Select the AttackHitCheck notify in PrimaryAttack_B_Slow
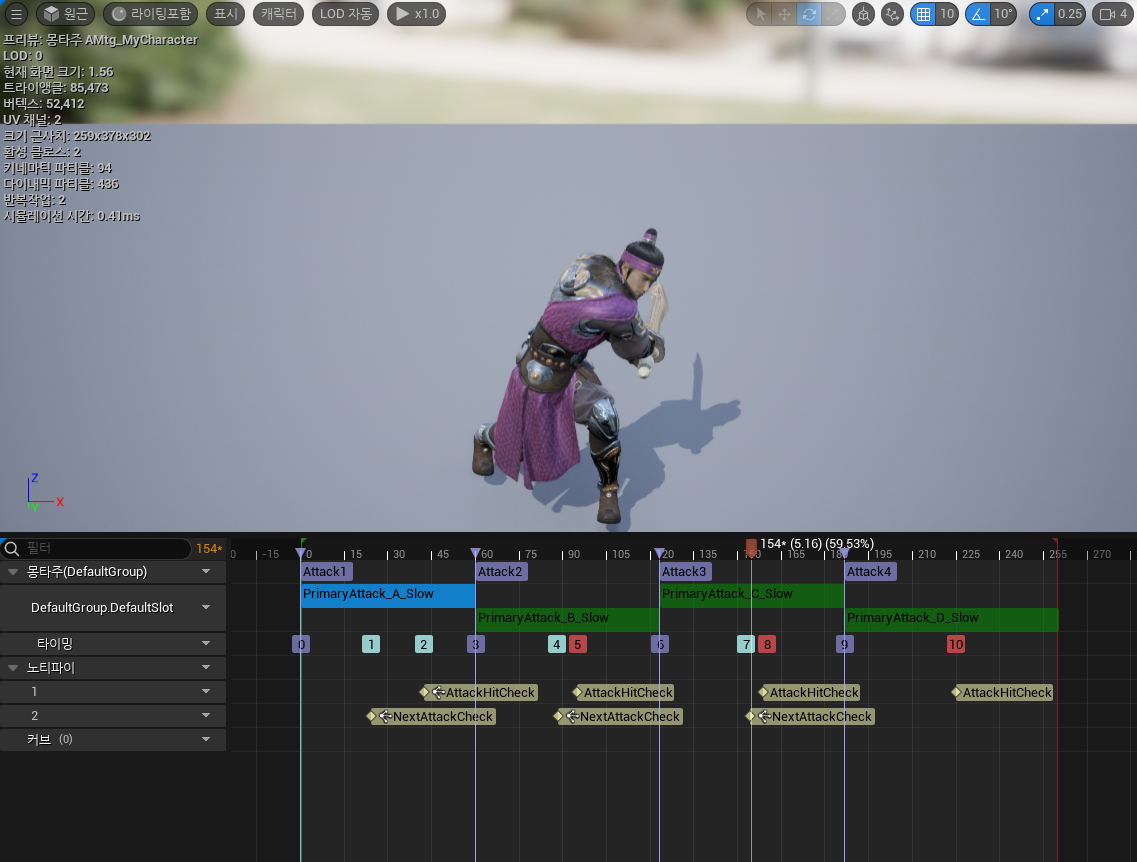Screen dimensions: 1137x862 click(x=624, y=692)
